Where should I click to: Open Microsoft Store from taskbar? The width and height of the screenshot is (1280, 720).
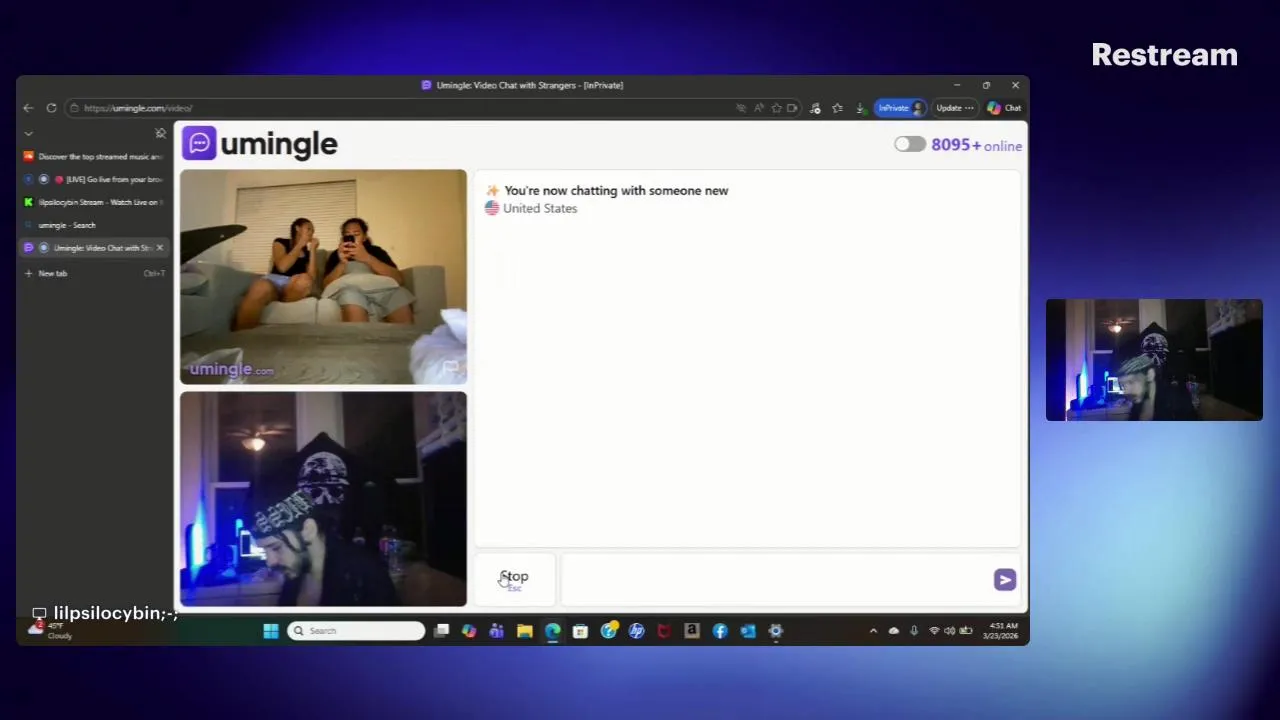point(580,631)
